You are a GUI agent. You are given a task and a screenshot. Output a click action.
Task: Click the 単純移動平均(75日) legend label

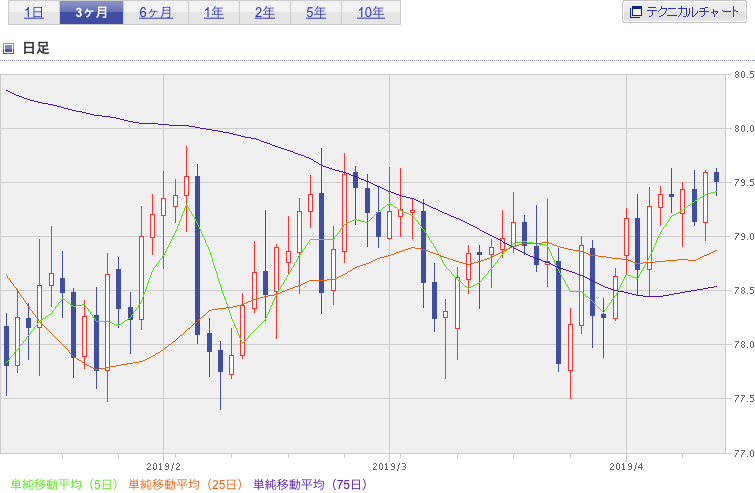(310, 484)
